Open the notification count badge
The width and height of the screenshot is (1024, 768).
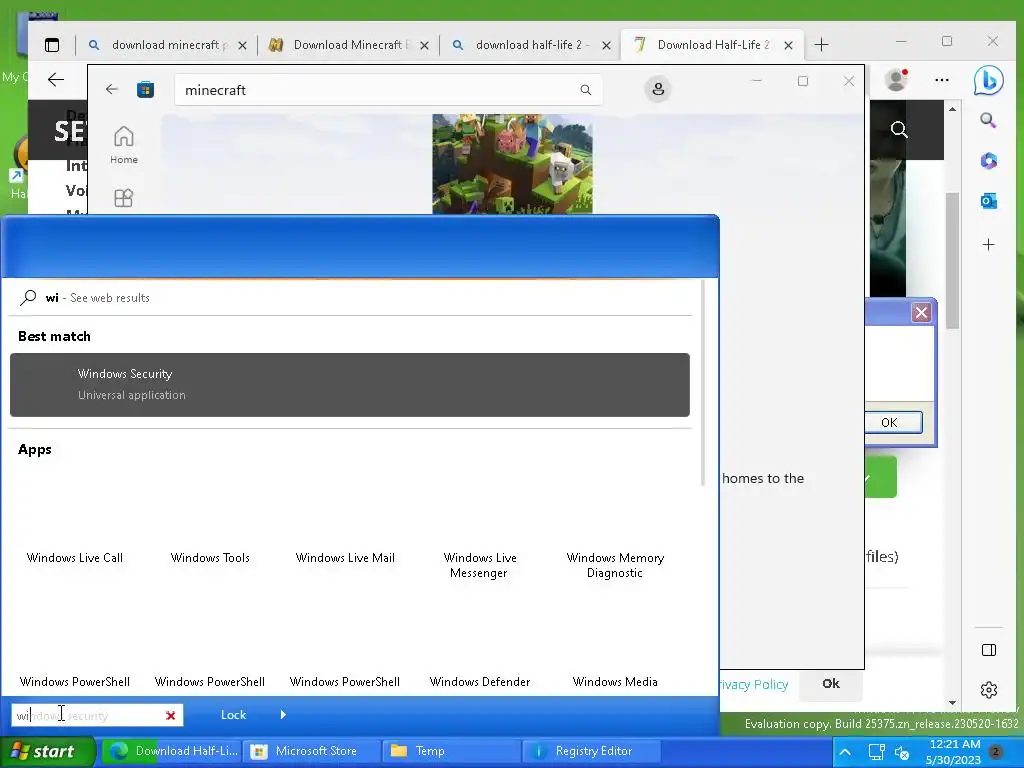click(996, 752)
